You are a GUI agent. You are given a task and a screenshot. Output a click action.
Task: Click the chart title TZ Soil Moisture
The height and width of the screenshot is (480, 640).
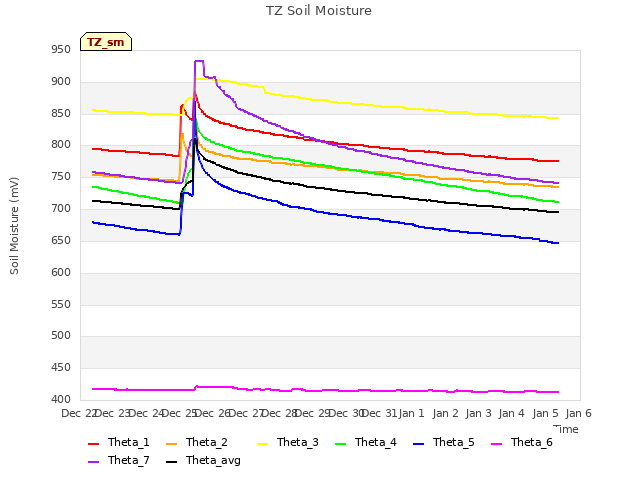319,11
